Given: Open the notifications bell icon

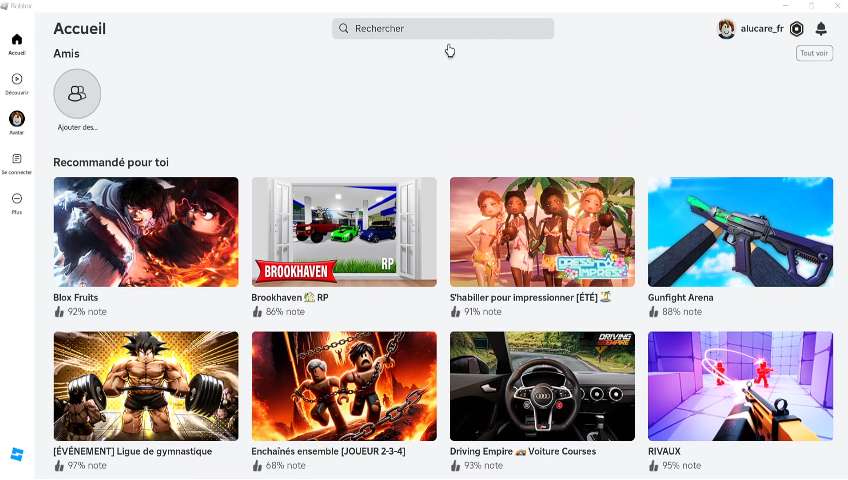Looking at the screenshot, I should pyautogui.click(x=821, y=29).
